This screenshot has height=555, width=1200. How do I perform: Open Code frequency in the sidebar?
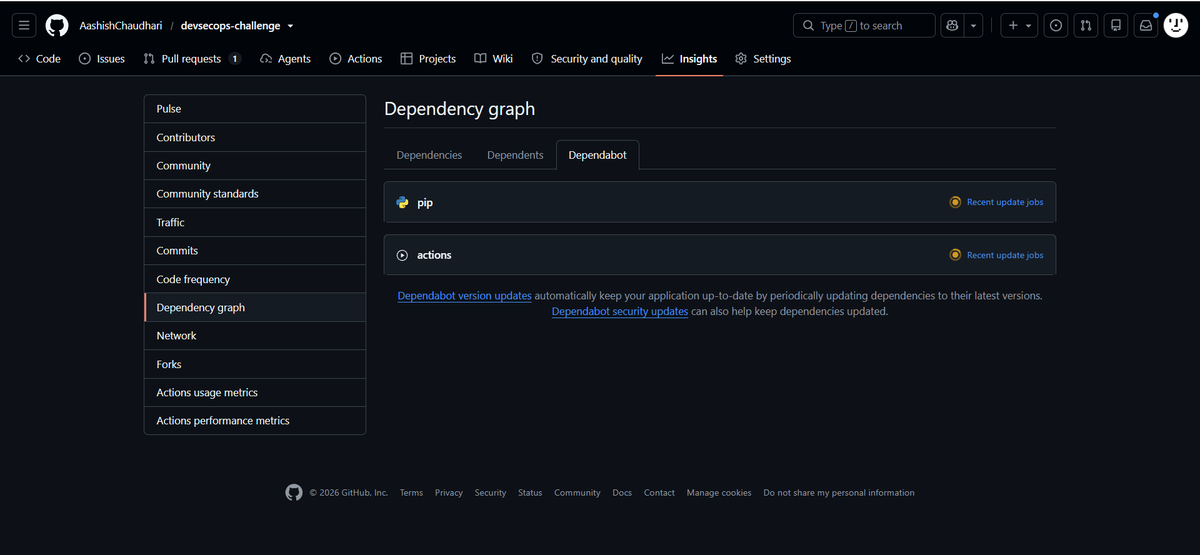[x=255, y=279]
